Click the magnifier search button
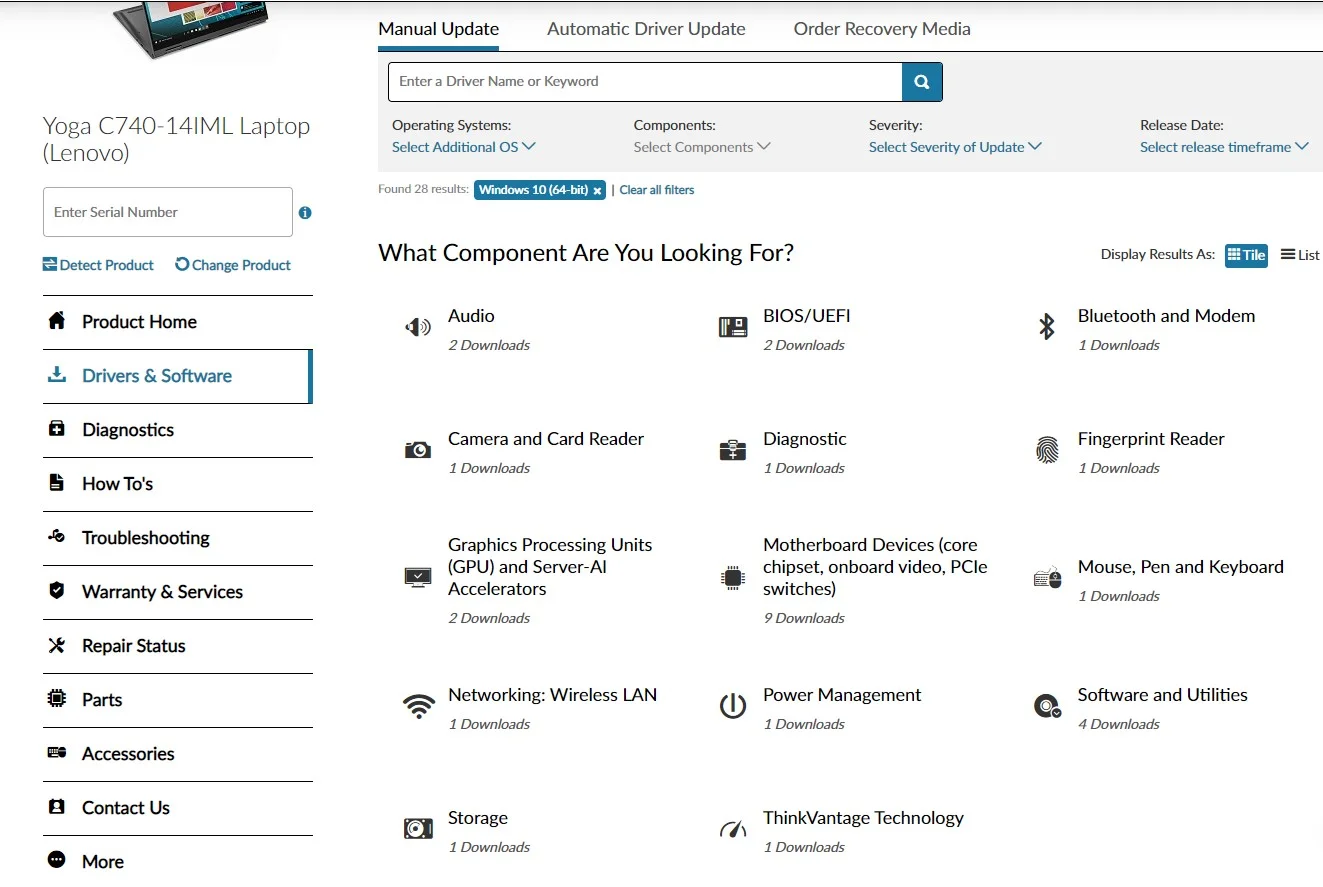 [922, 82]
